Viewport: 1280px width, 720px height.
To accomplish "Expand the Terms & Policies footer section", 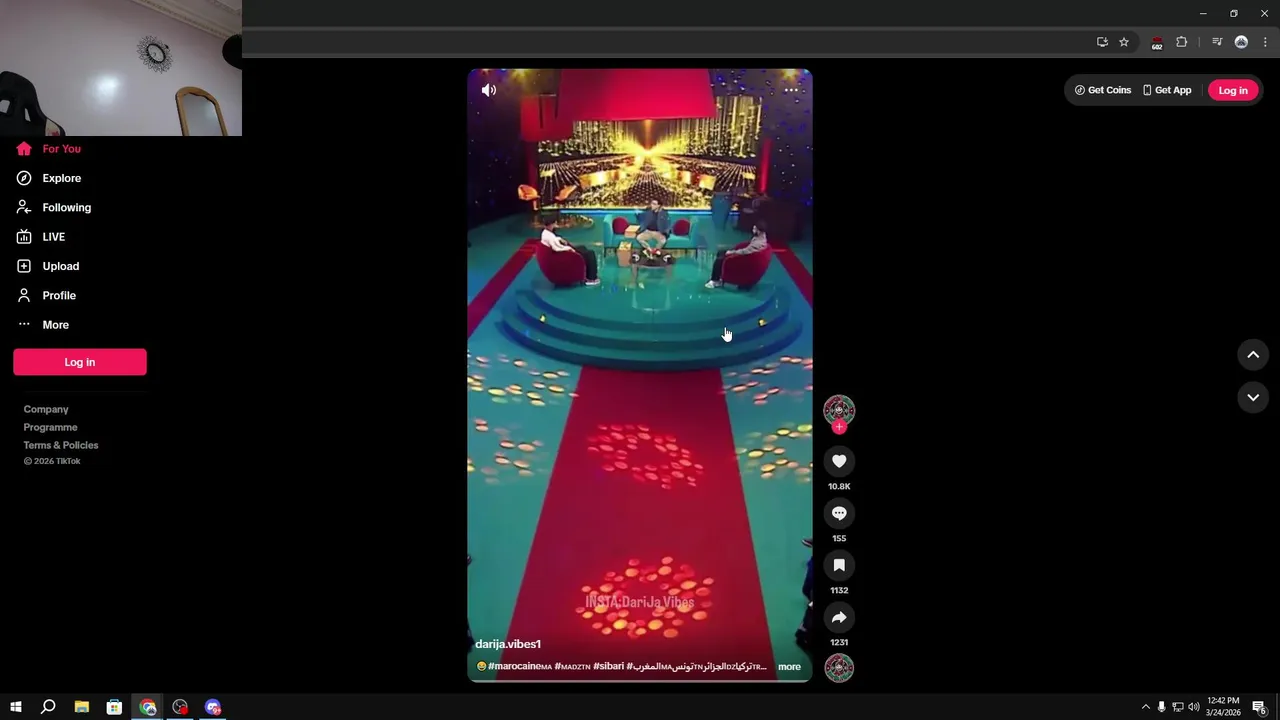I will (x=61, y=445).
